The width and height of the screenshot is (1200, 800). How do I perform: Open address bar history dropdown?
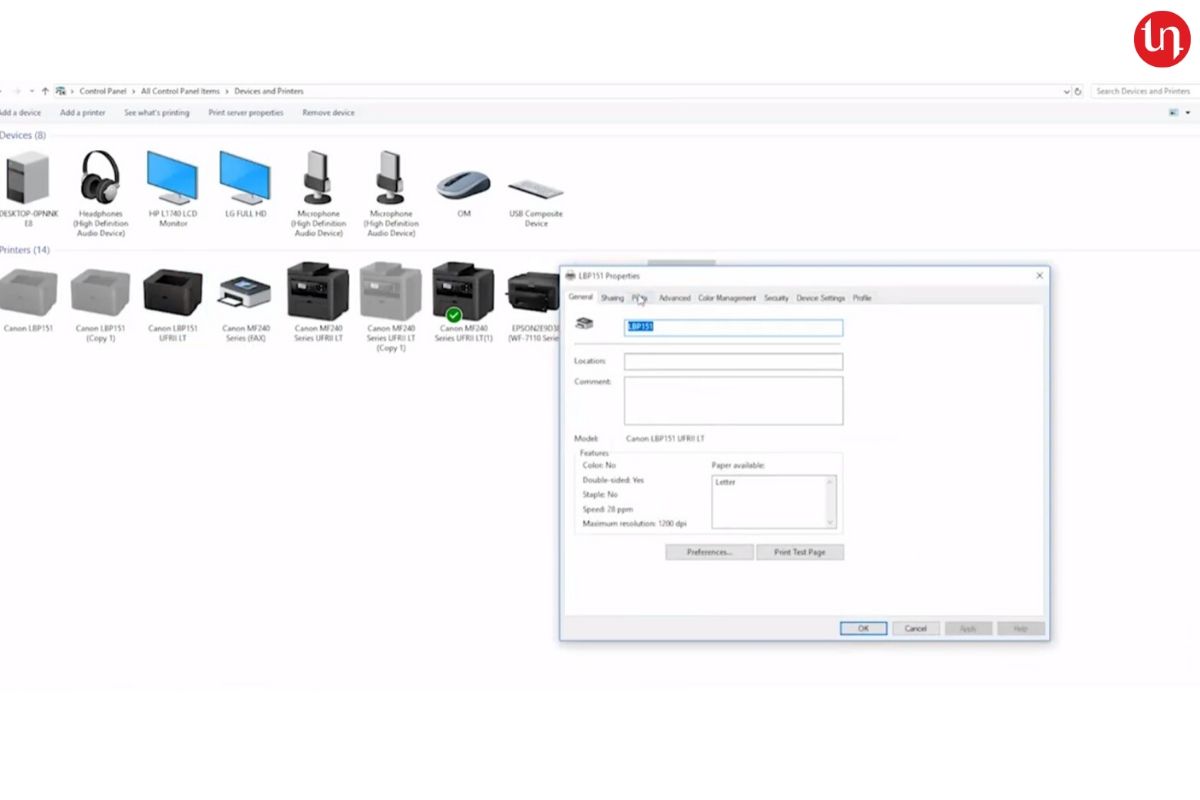click(x=1067, y=91)
